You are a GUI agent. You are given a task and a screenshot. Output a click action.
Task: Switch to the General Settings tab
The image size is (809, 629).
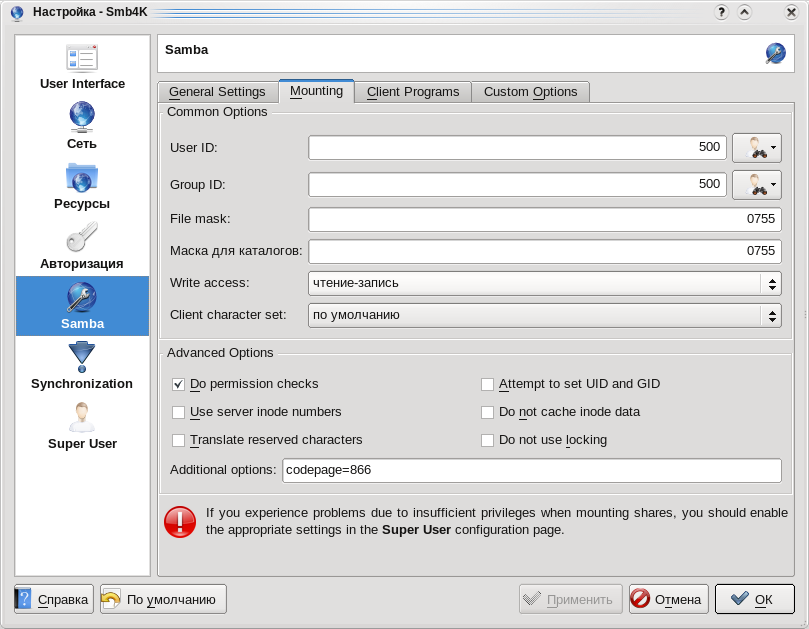point(217,92)
